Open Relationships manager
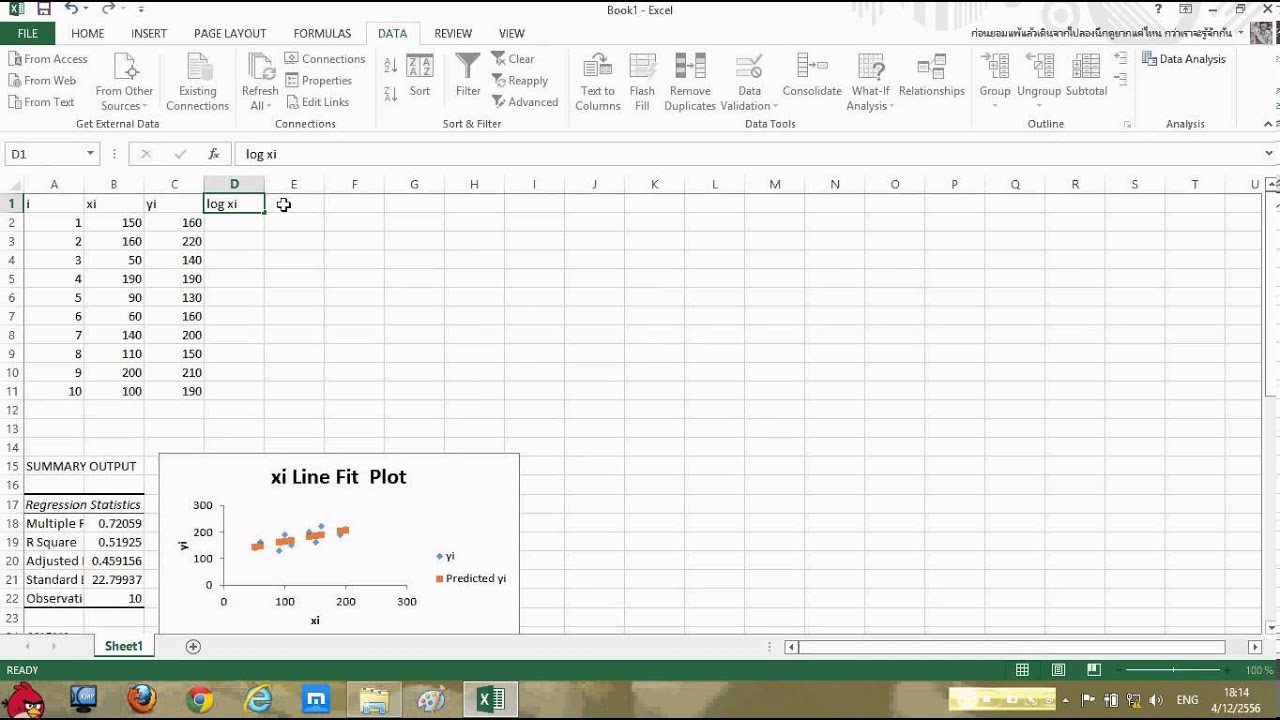This screenshot has width=1280, height=720. [931, 76]
